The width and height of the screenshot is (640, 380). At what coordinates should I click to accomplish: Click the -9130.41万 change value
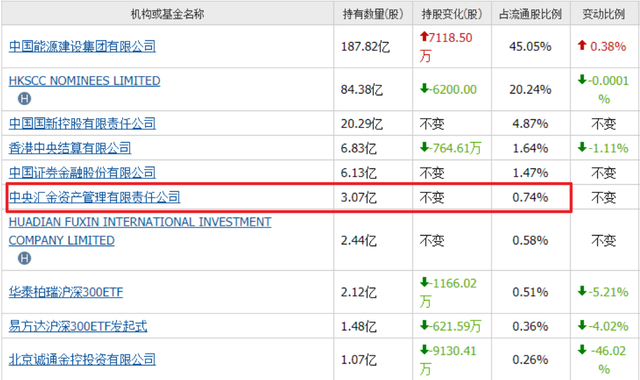coord(448,360)
